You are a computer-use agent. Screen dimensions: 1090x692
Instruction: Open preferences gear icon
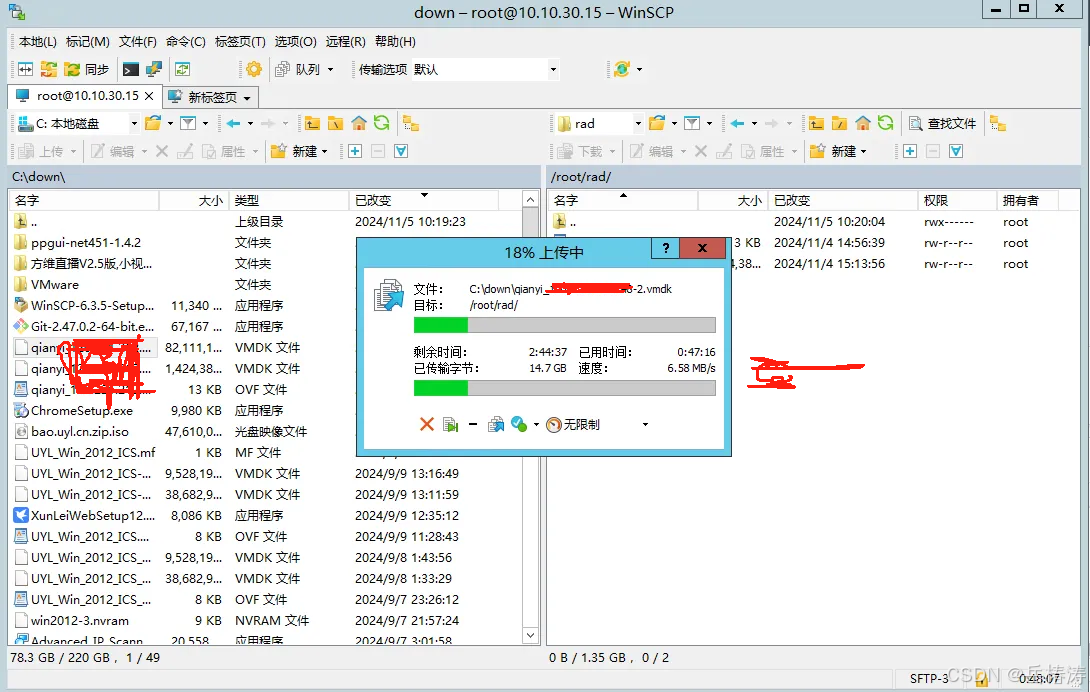click(x=254, y=69)
